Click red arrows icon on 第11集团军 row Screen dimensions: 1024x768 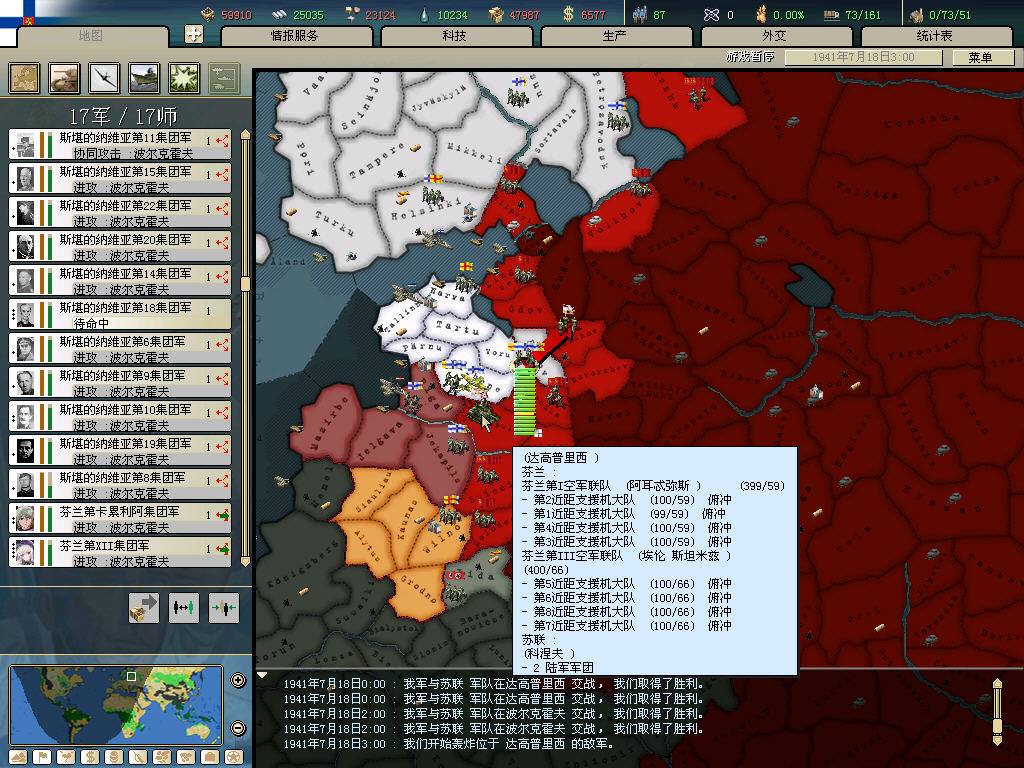[222, 140]
